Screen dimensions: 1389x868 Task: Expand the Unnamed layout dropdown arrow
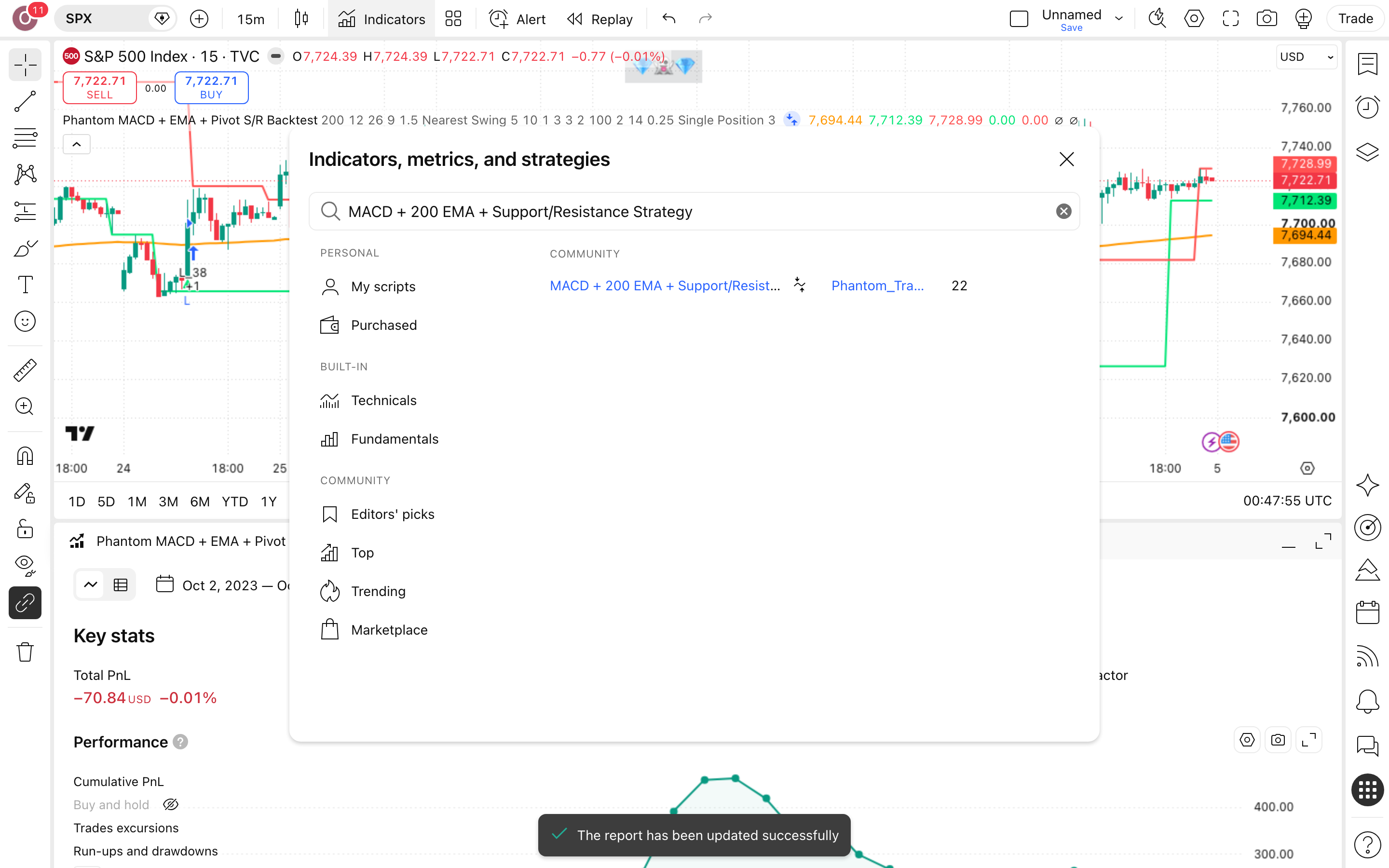pyautogui.click(x=1118, y=18)
